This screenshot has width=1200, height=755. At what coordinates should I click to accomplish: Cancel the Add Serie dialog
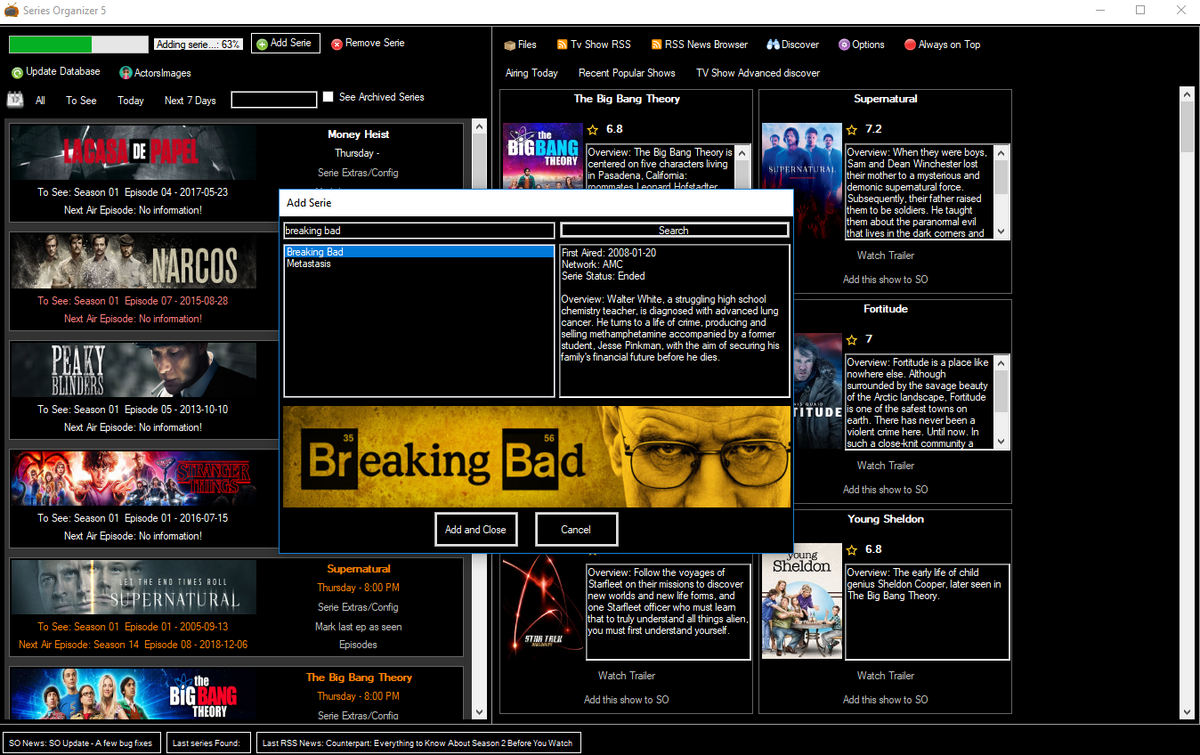pyautogui.click(x=576, y=529)
